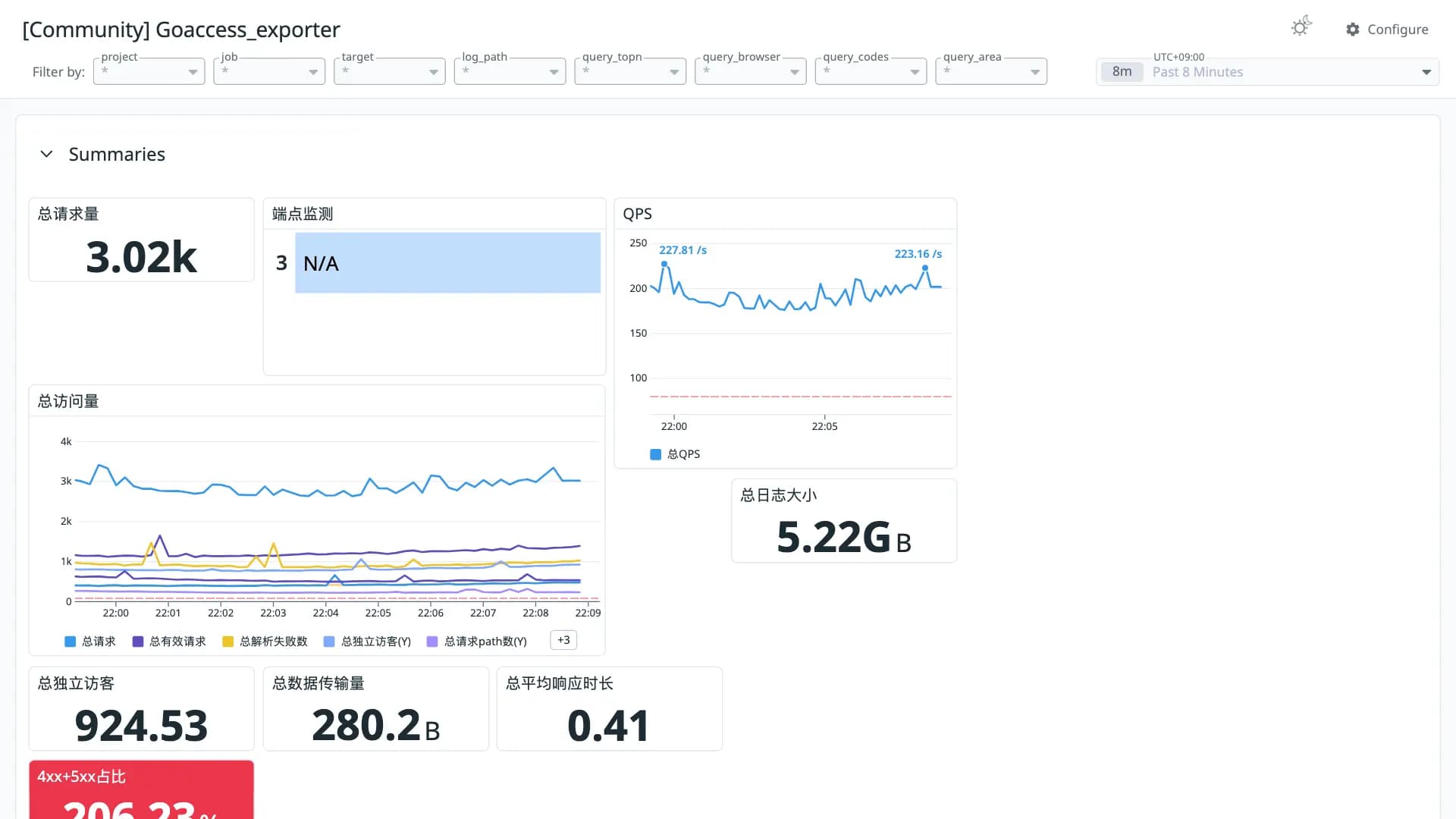This screenshot has height=819, width=1456.
Task: Click the 总日志大小 widget title
Action: [779, 495]
